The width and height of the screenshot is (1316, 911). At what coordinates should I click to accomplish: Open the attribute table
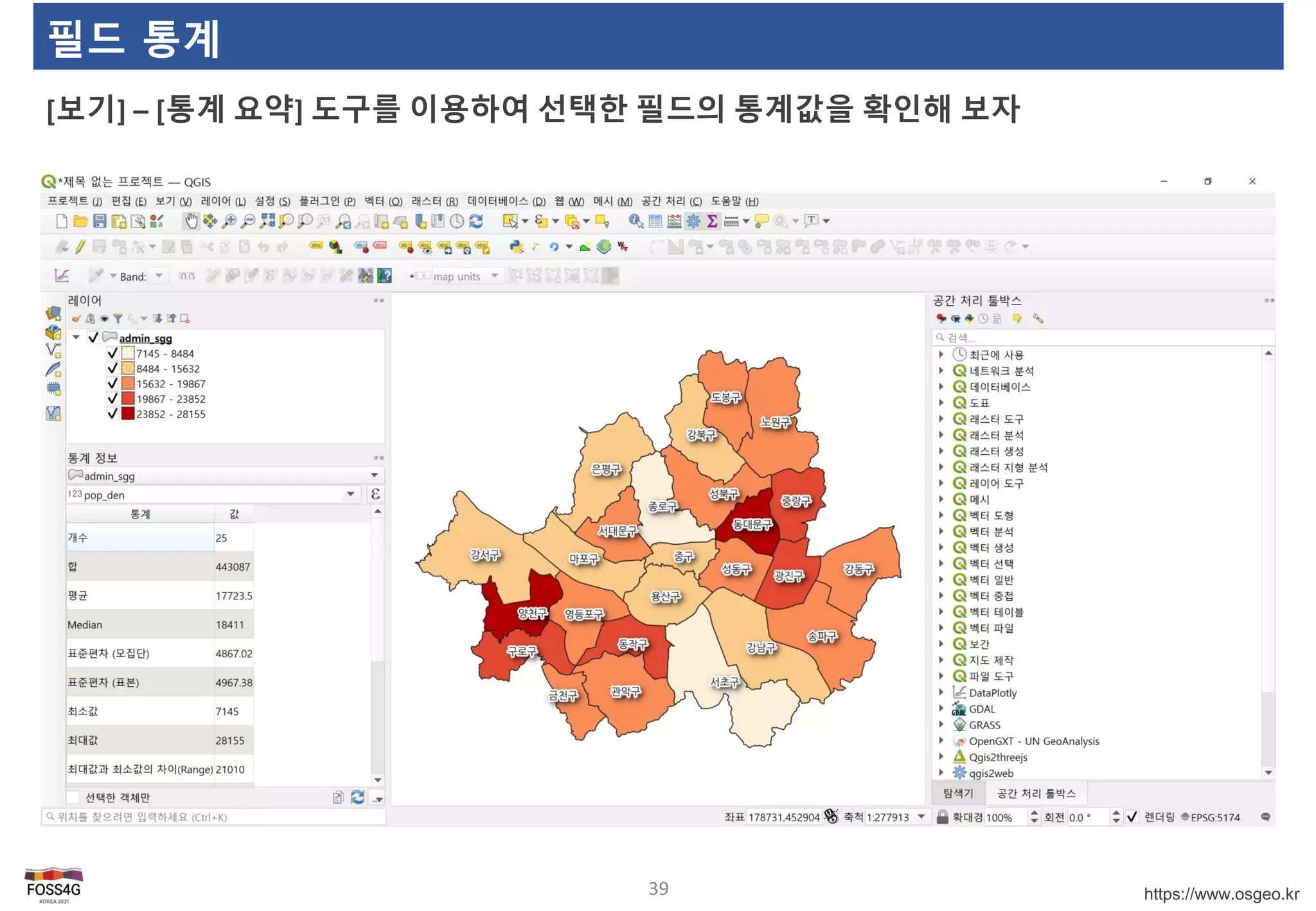[x=655, y=221]
